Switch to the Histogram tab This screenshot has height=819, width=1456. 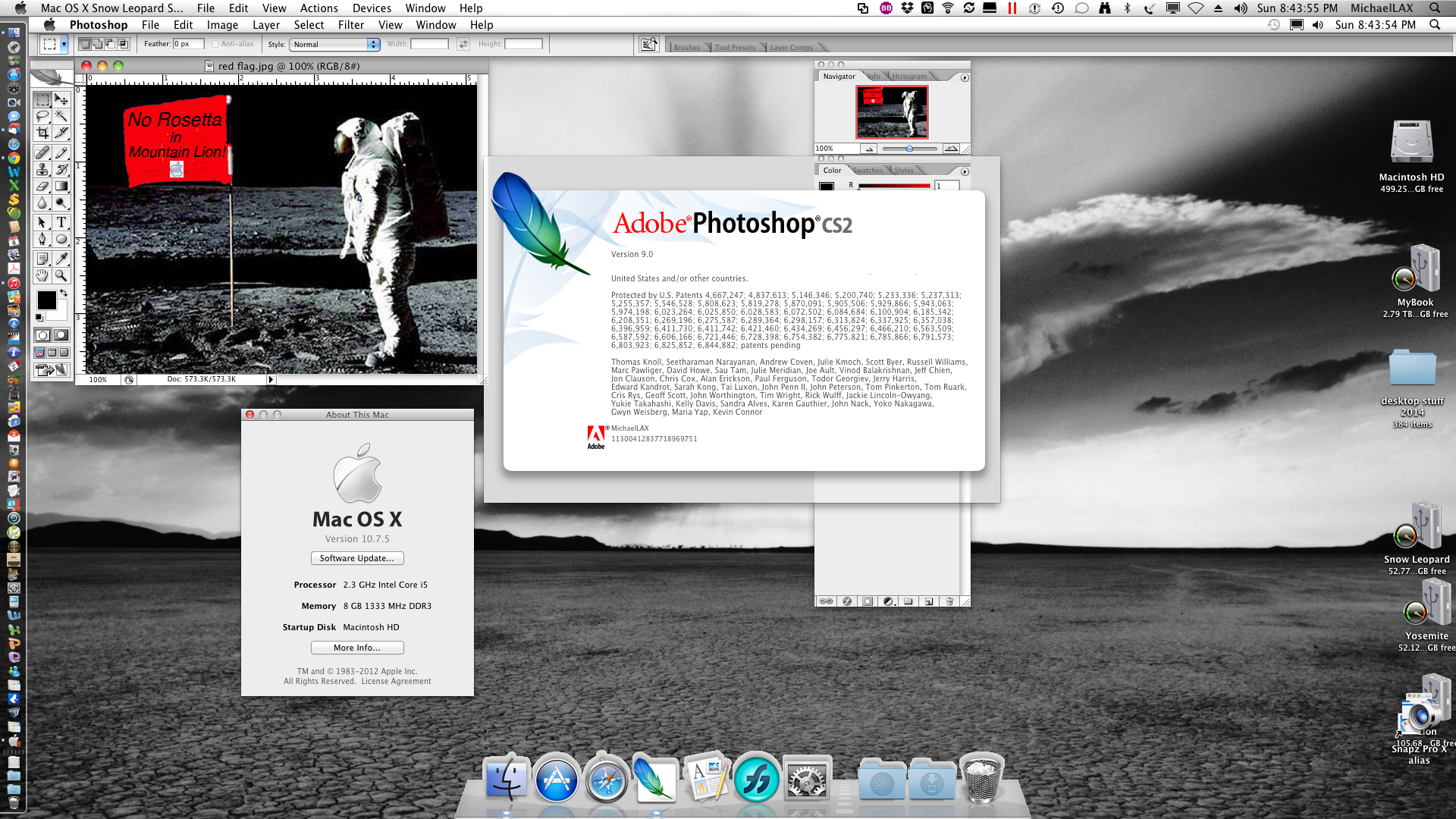[908, 77]
